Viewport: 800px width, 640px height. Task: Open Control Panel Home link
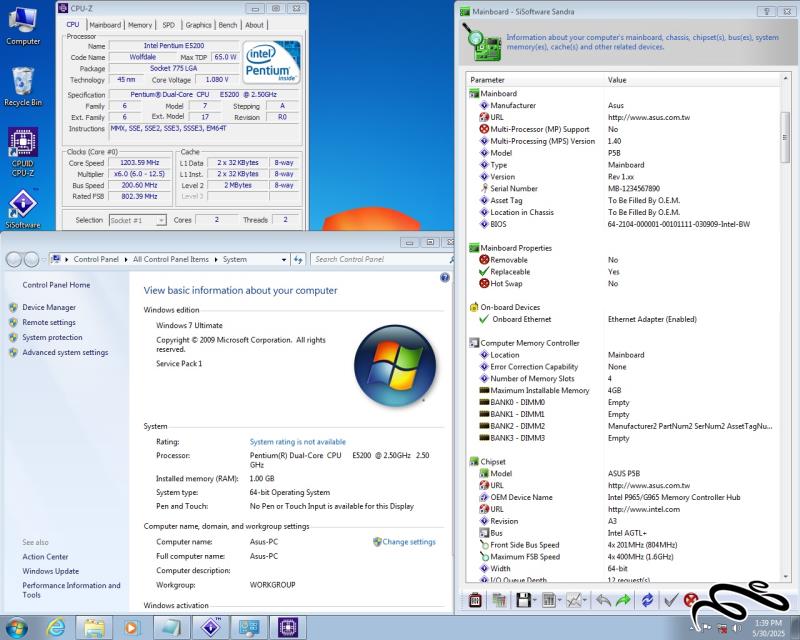[x=56, y=285]
